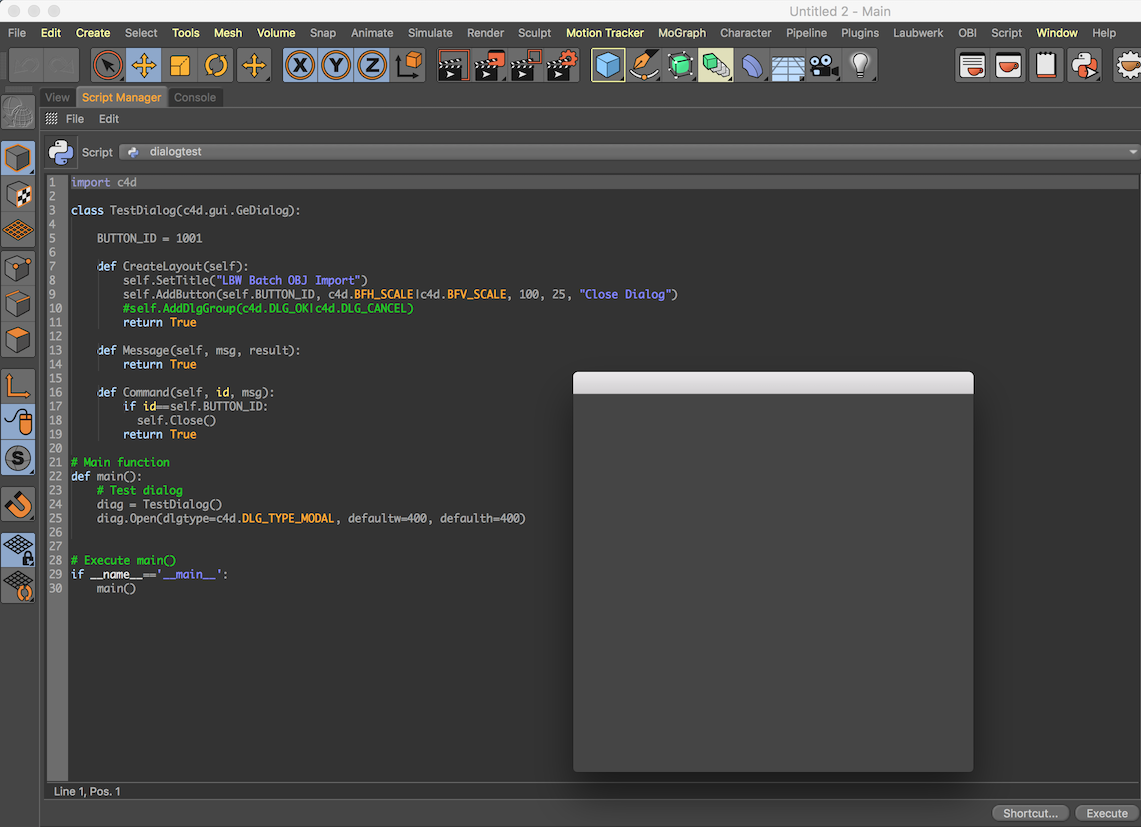1141x827 pixels.
Task: Switch to the Console tab
Action: pyautogui.click(x=195, y=97)
